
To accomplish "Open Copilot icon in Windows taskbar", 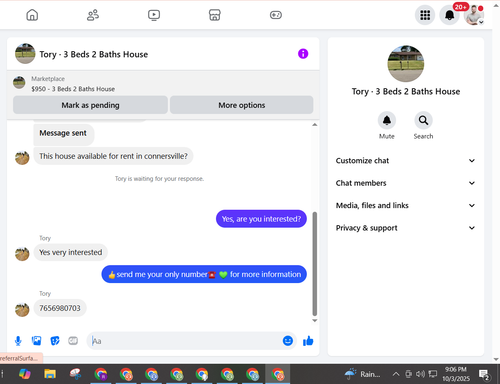I will [25, 374].
